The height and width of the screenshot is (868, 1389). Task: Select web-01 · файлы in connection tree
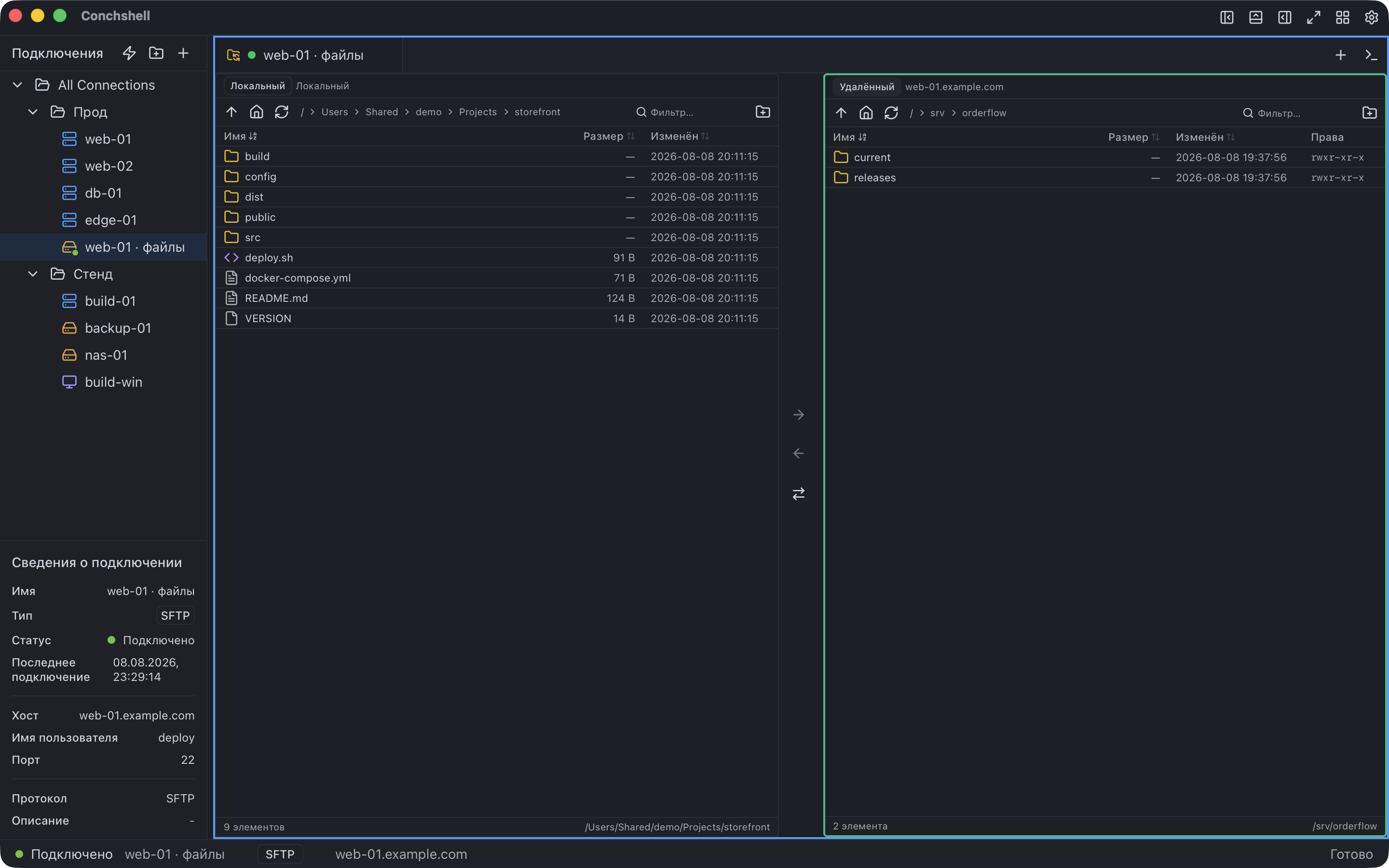pyautogui.click(x=103, y=247)
